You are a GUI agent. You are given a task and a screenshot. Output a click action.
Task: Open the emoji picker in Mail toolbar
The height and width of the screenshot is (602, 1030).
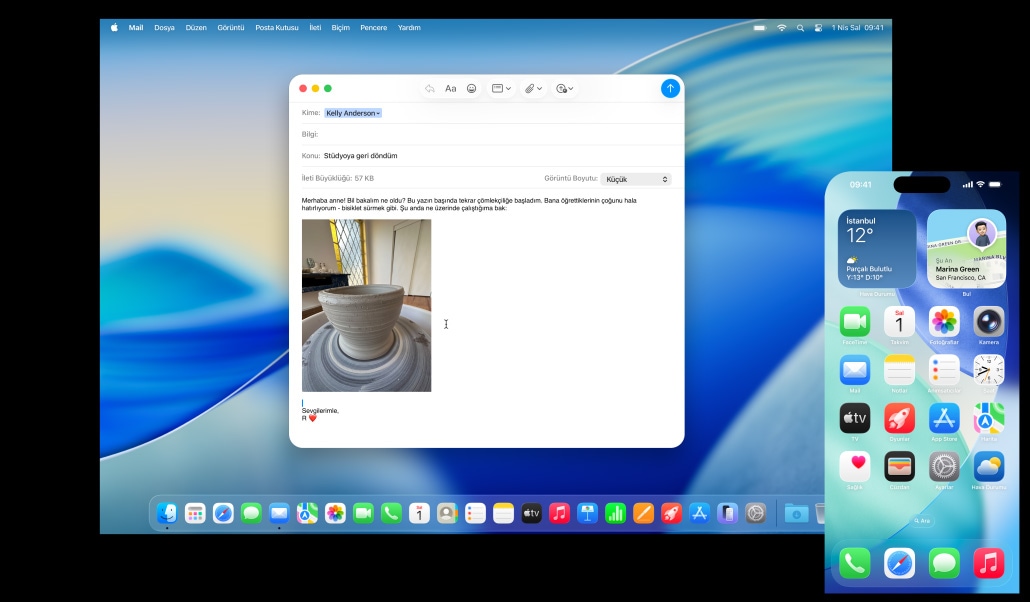pos(472,89)
